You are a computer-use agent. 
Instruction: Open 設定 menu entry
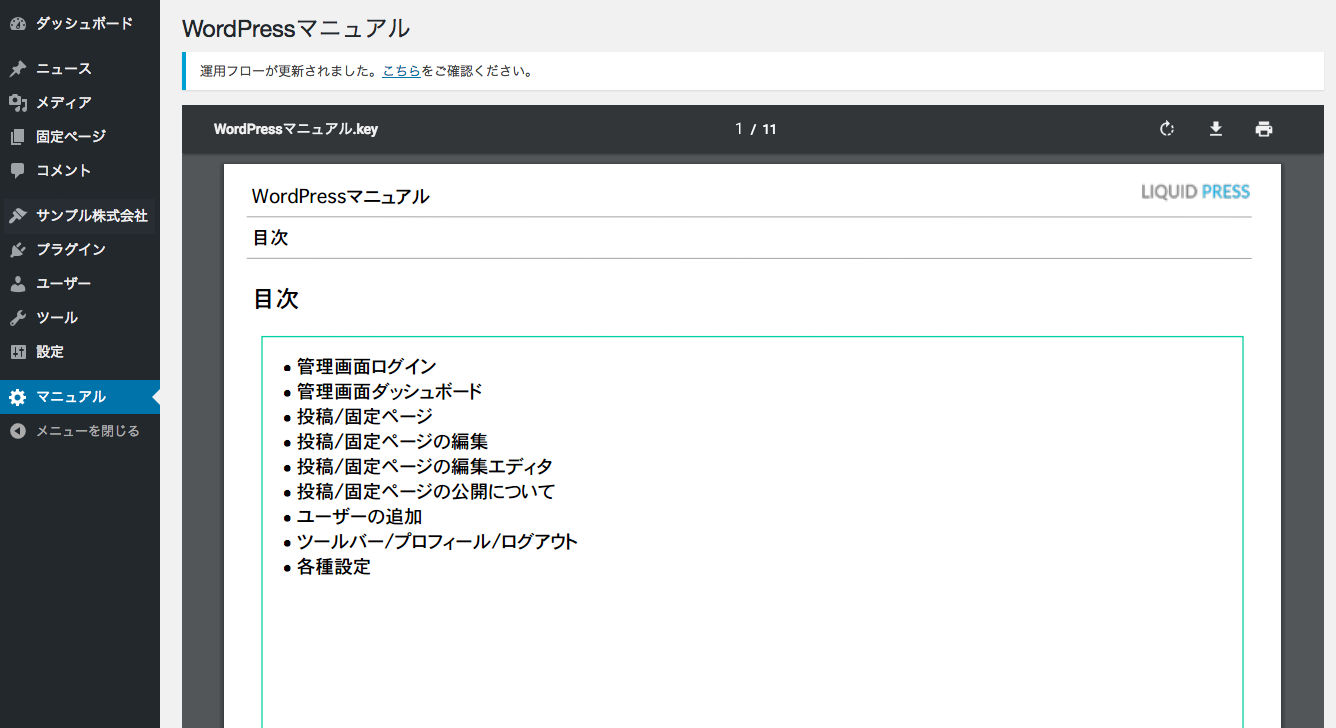[x=80, y=352]
